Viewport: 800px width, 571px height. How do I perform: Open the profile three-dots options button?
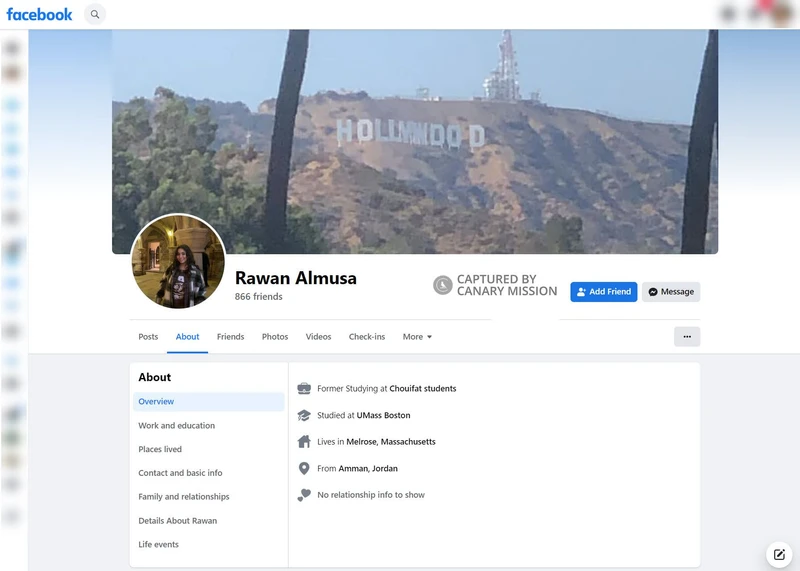[687, 337]
